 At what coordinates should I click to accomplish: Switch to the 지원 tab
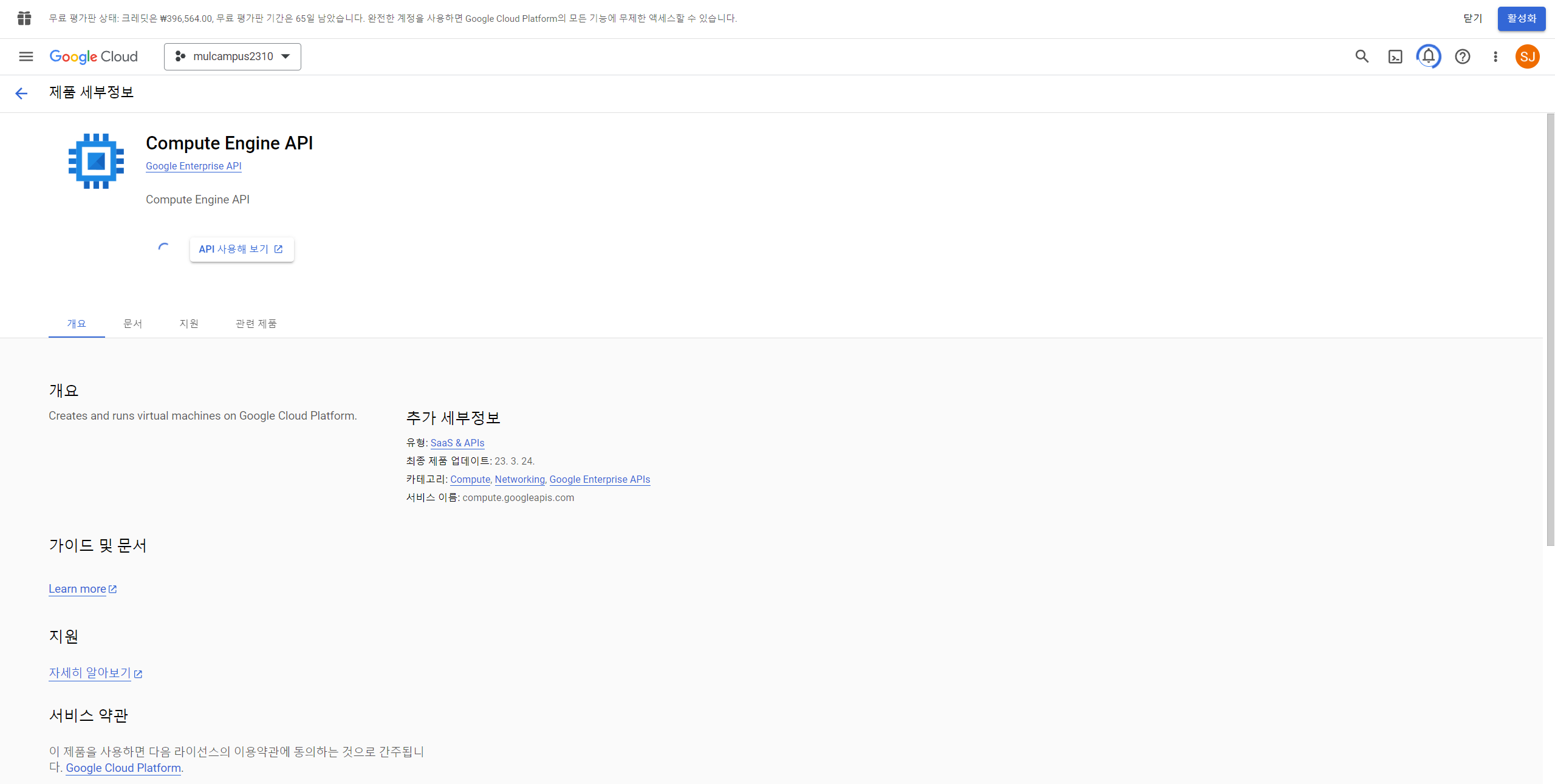(189, 324)
